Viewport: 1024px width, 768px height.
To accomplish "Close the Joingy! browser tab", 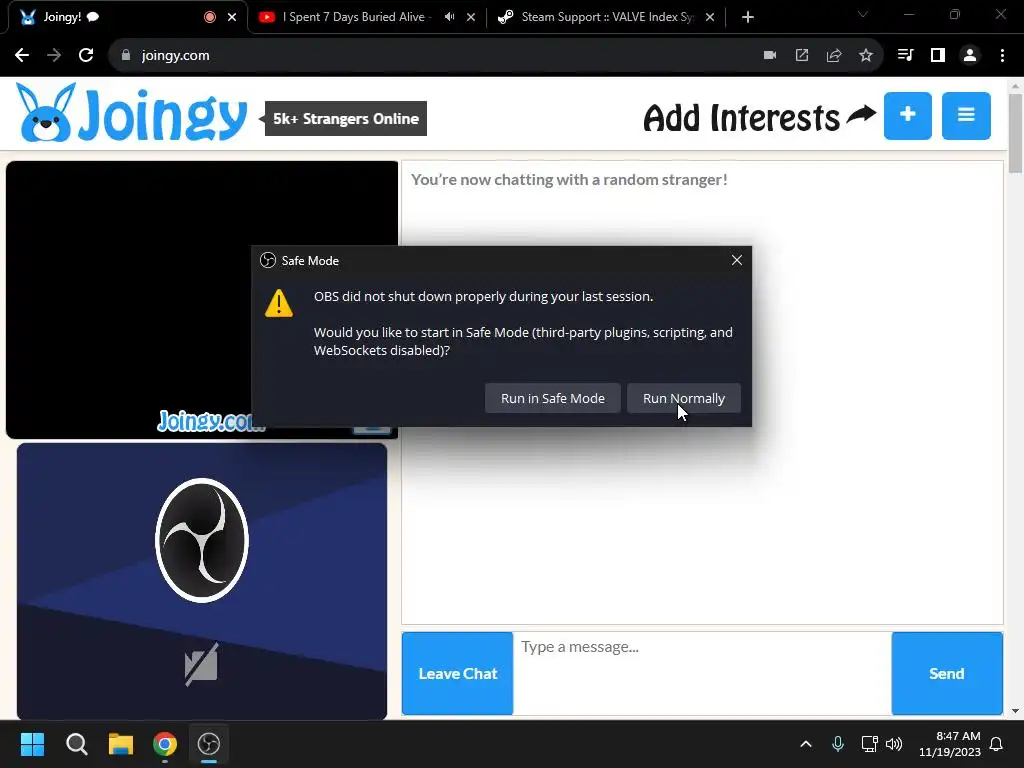I will [x=232, y=17].
